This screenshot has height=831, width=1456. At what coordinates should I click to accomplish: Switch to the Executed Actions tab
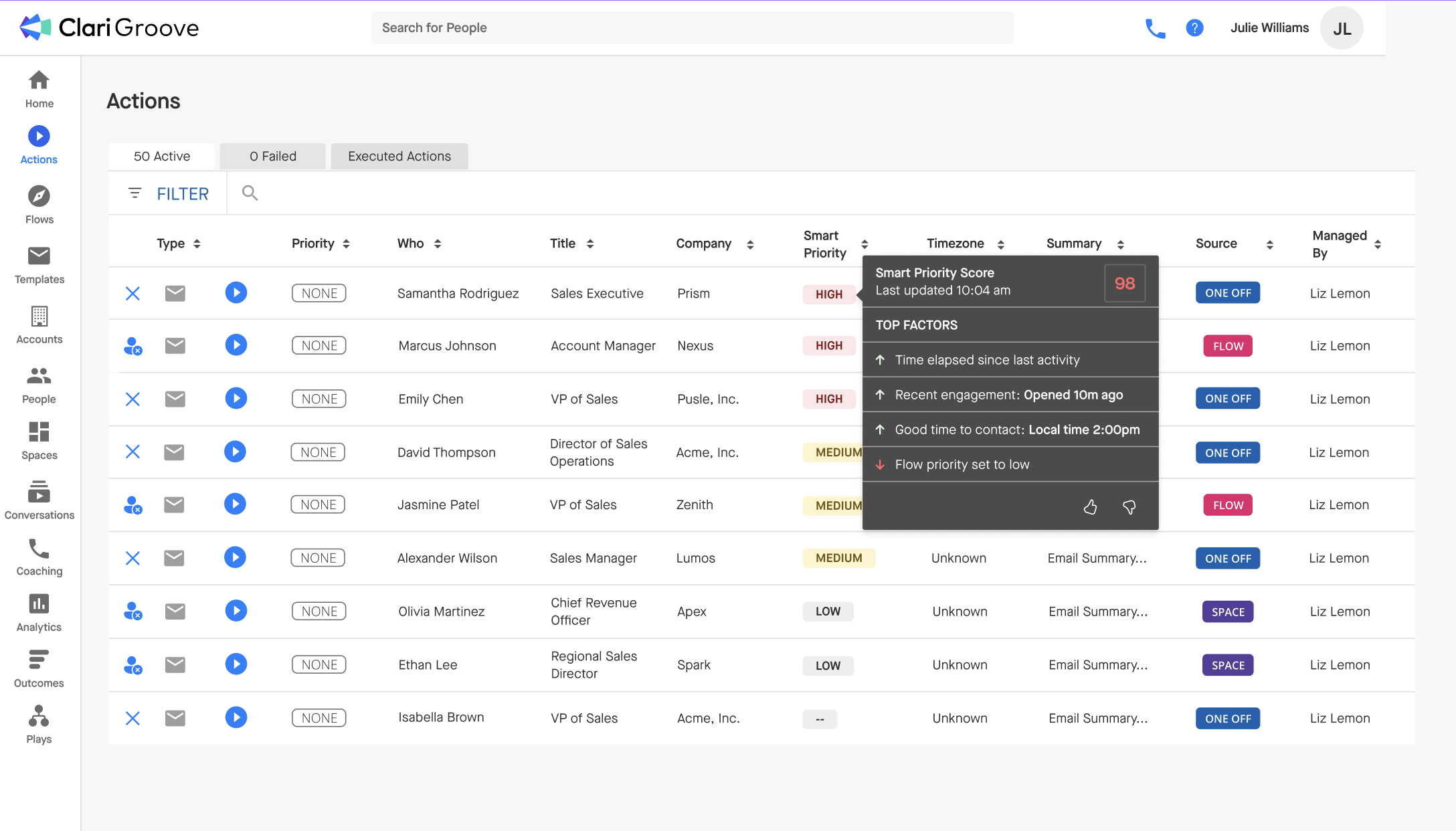pyautogui.click(x=399, y=156)
